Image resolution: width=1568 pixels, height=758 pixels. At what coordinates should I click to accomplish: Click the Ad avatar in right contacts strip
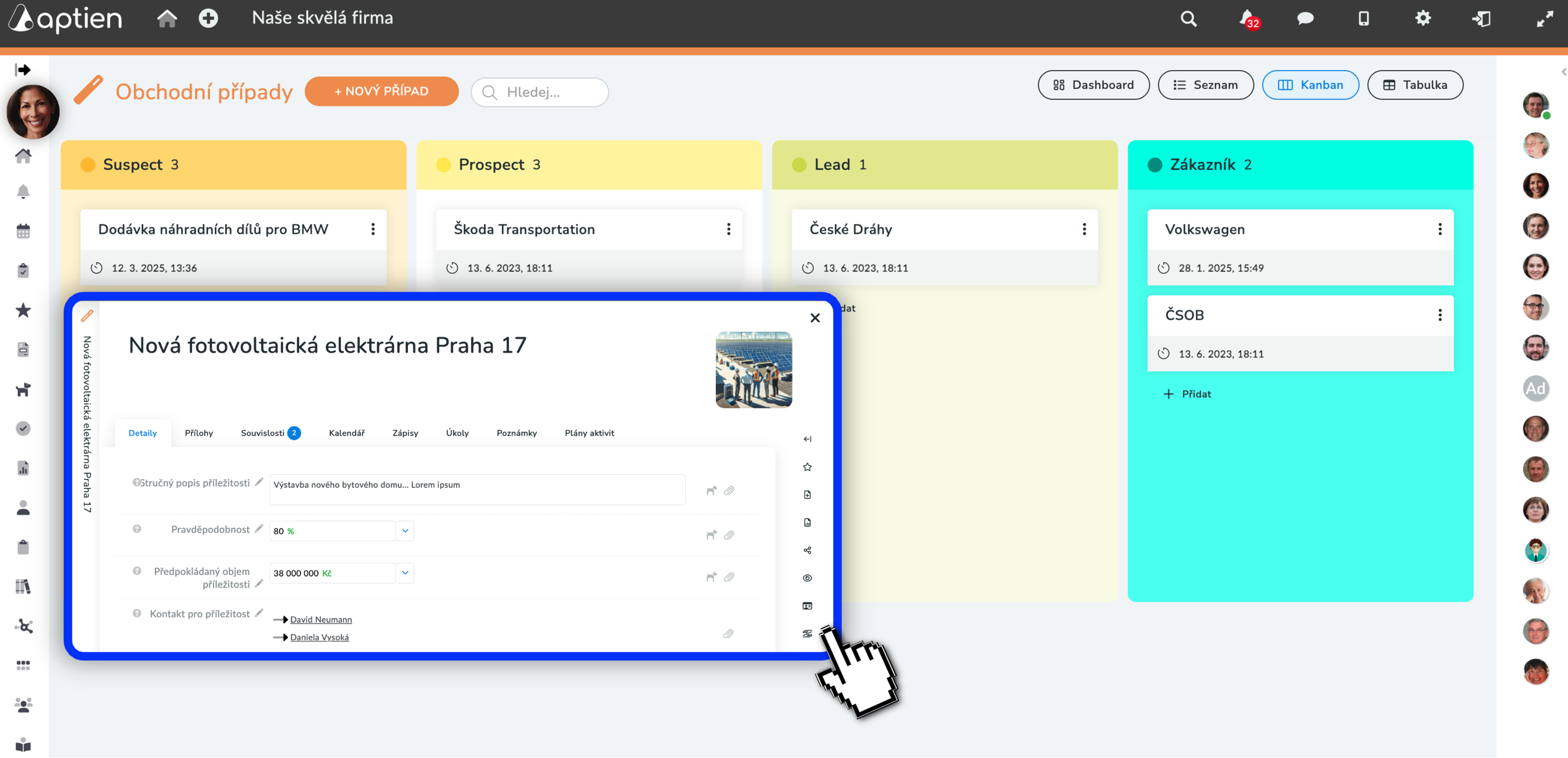[1535, 388]
